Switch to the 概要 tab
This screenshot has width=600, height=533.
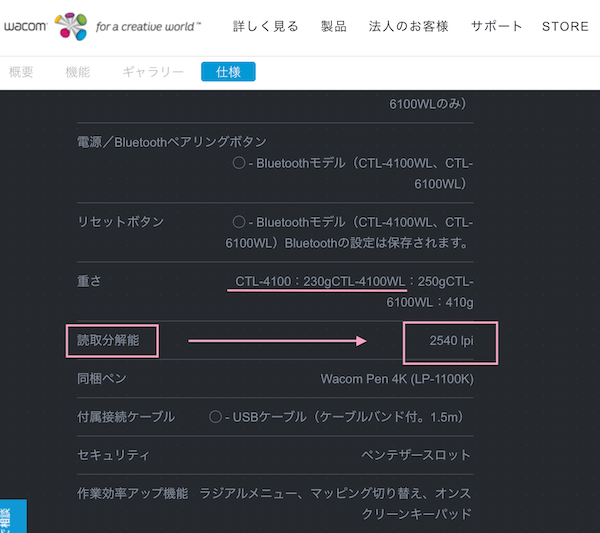coord(21,72)
